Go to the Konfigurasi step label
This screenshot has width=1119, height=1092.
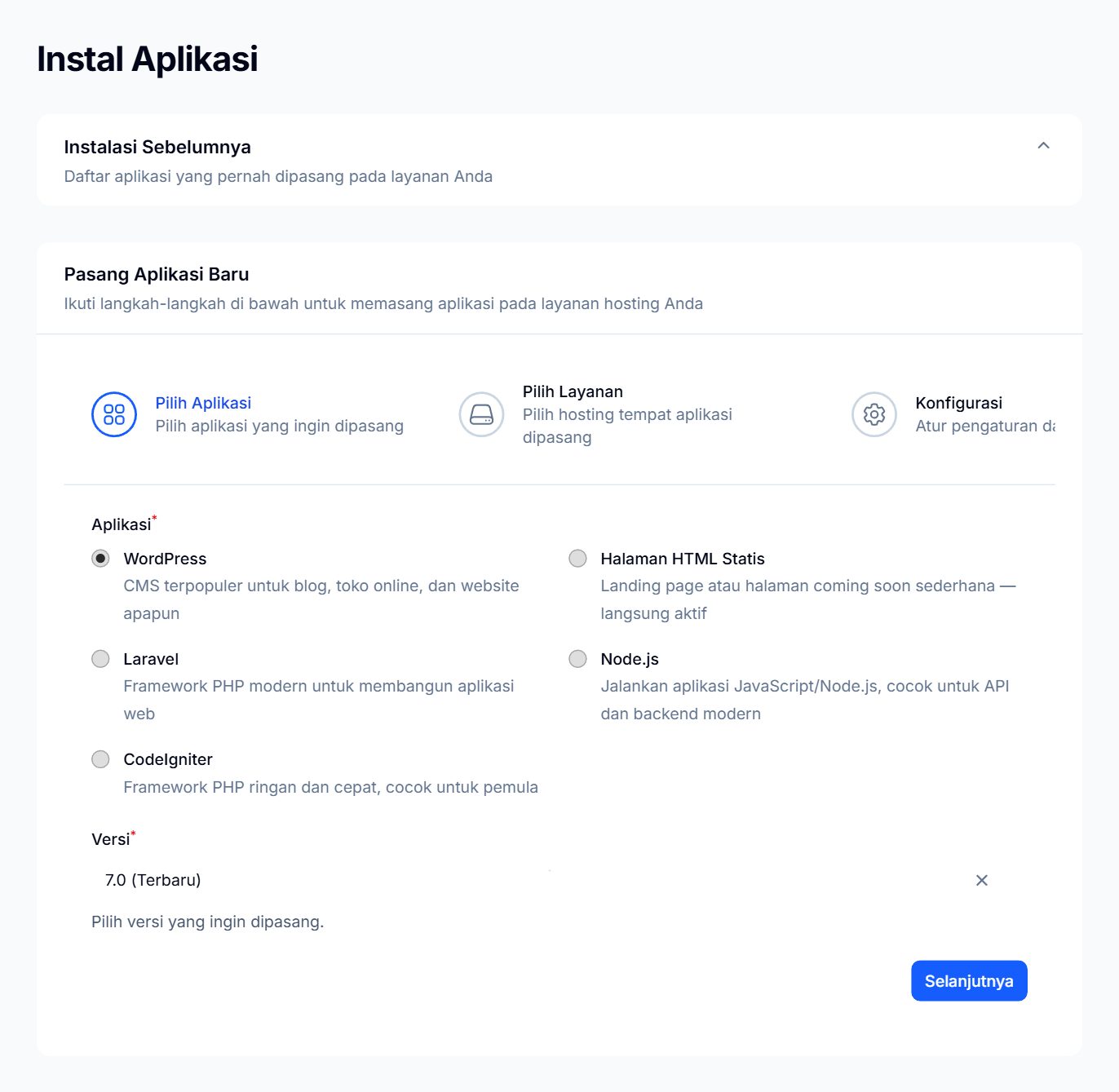coord(958,403)
